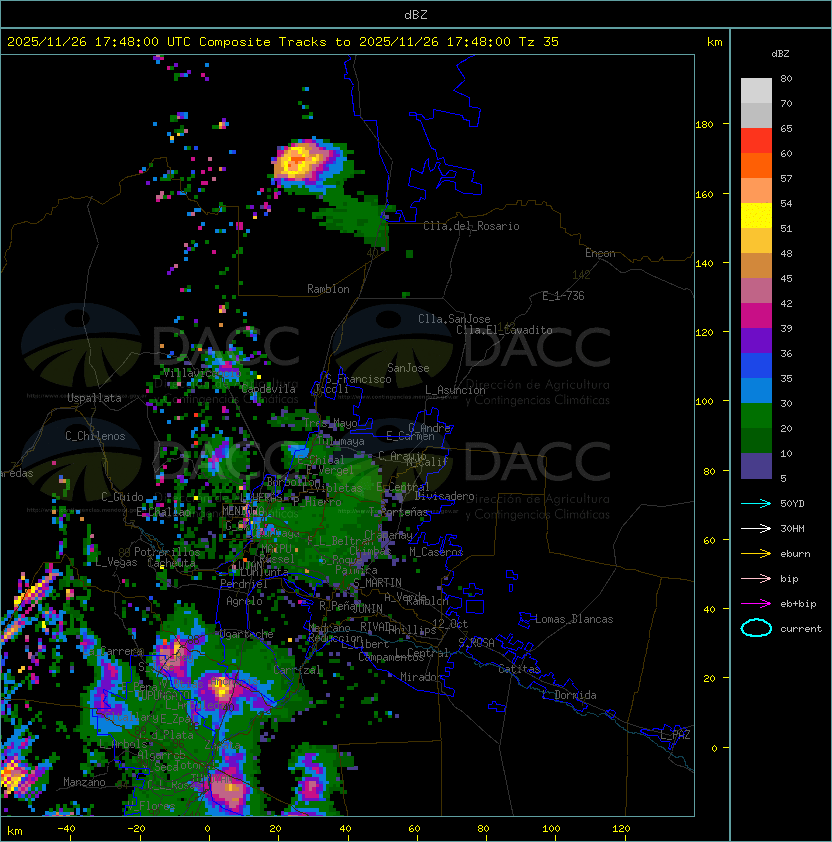Click the 'eburn' legend label

pyautogui.click(x=795, y=554)
